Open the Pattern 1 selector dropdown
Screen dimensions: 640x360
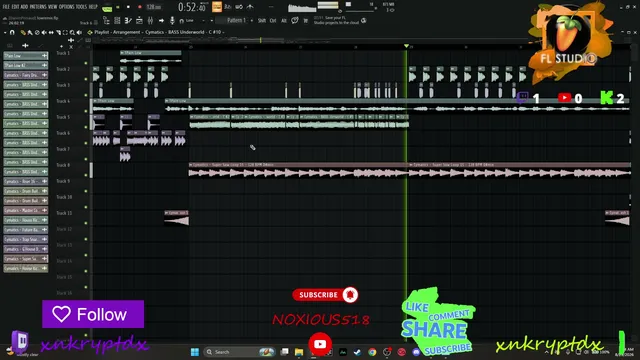(237, 20)
